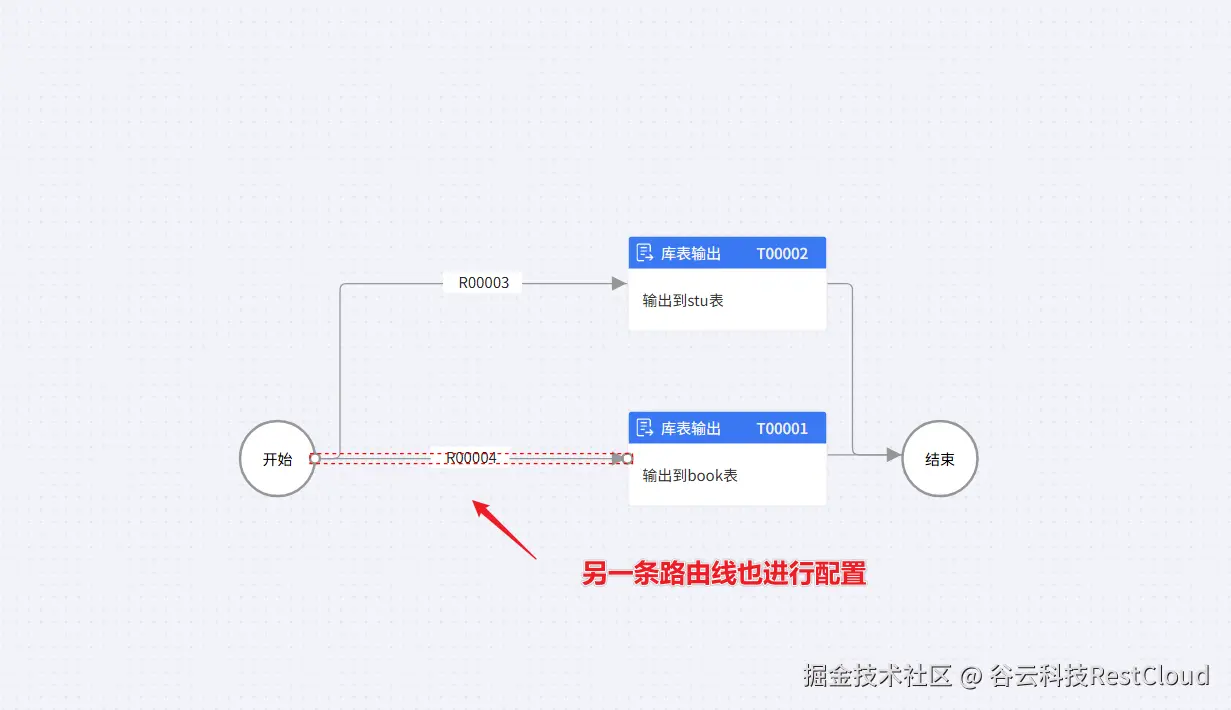The height and width of the screenshot is (710, 1231).
Task: Click the table output icon on T00002
Action: (x=645, y=253)
